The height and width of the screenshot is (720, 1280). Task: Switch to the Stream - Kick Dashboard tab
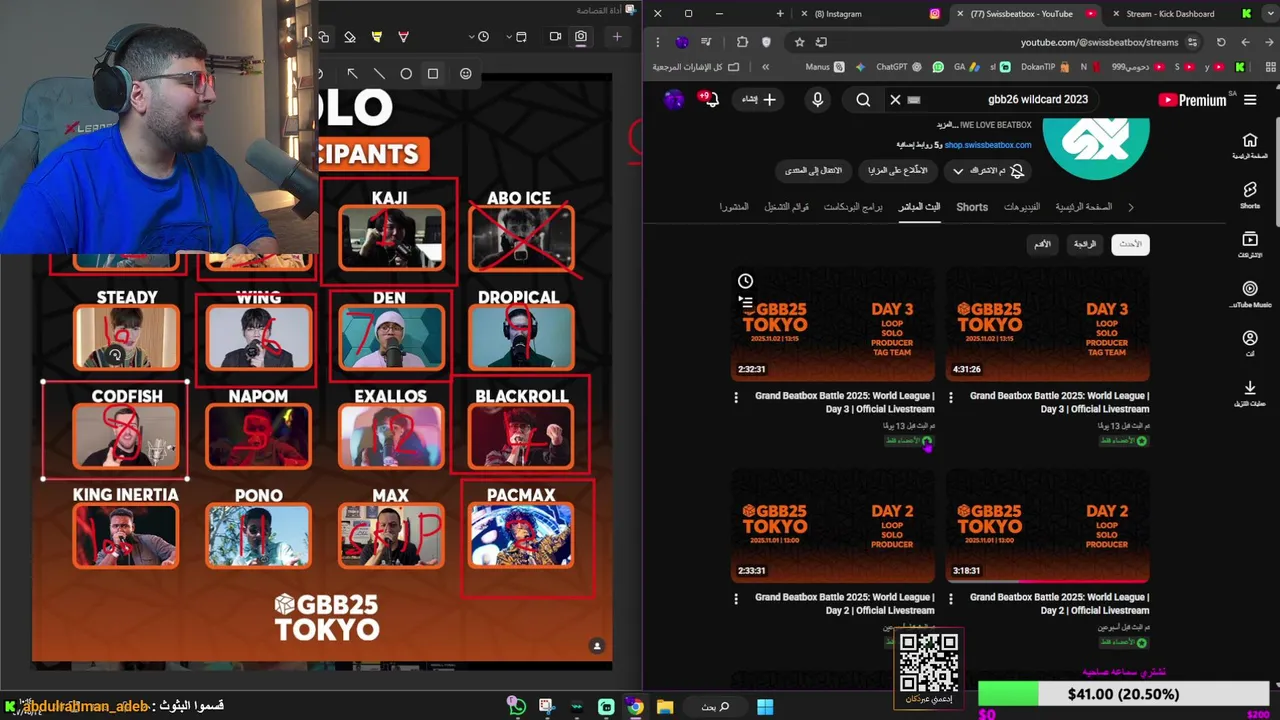(x=1180, y=14)
